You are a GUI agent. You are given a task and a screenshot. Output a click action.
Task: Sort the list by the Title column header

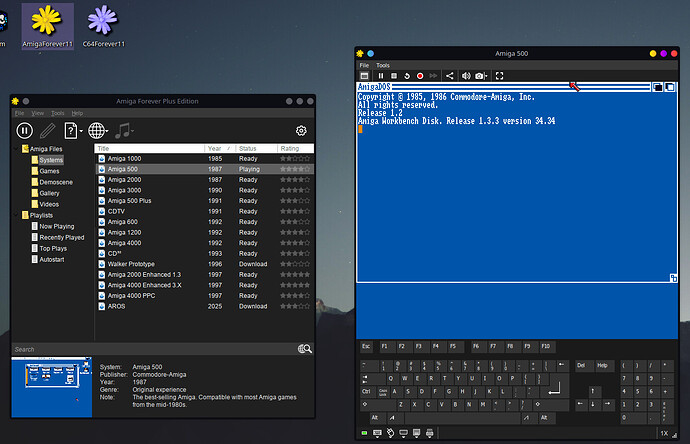(150, 148)
